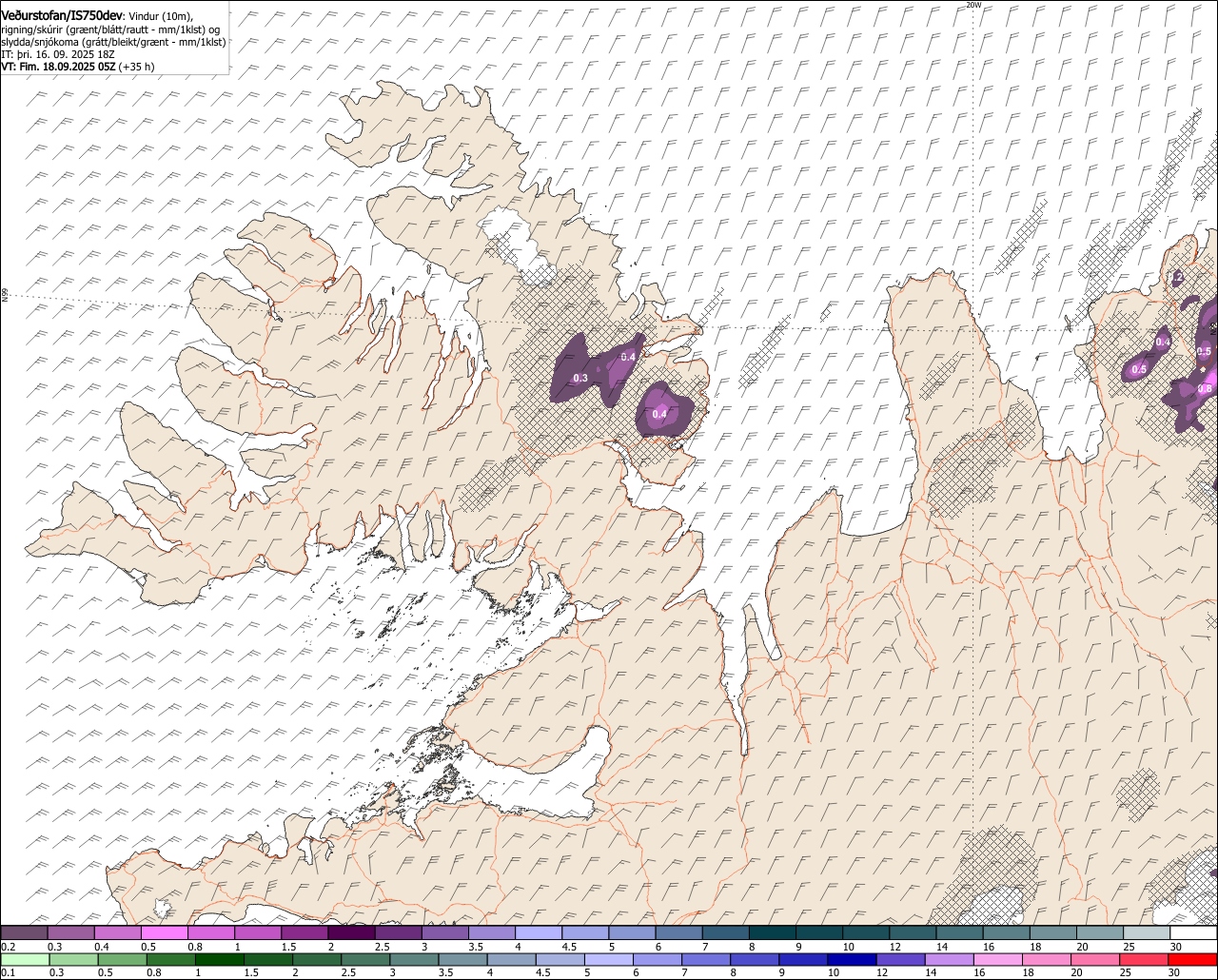
Task: Pick the deep navy rain swatch labeled 10
Action: point(852,959)
